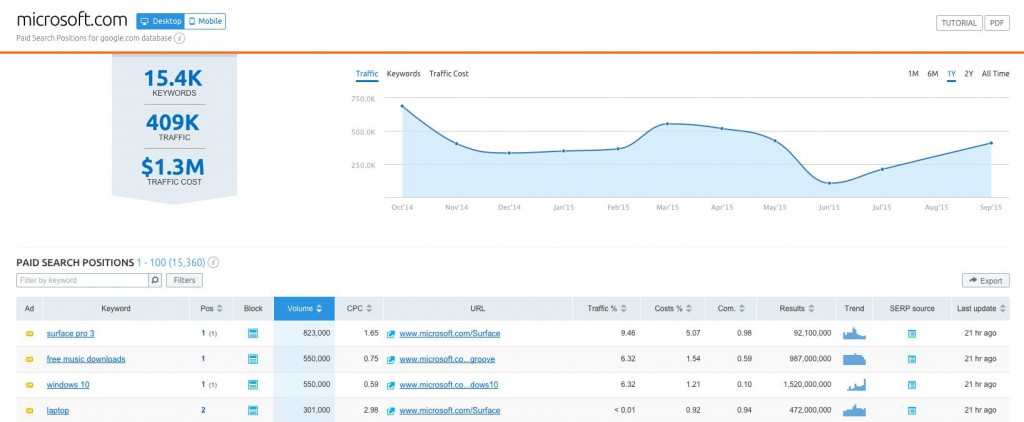Screen dimensions: 1024x422
Task: Download the report with the PDF button
Action: [x=997, y=23]
